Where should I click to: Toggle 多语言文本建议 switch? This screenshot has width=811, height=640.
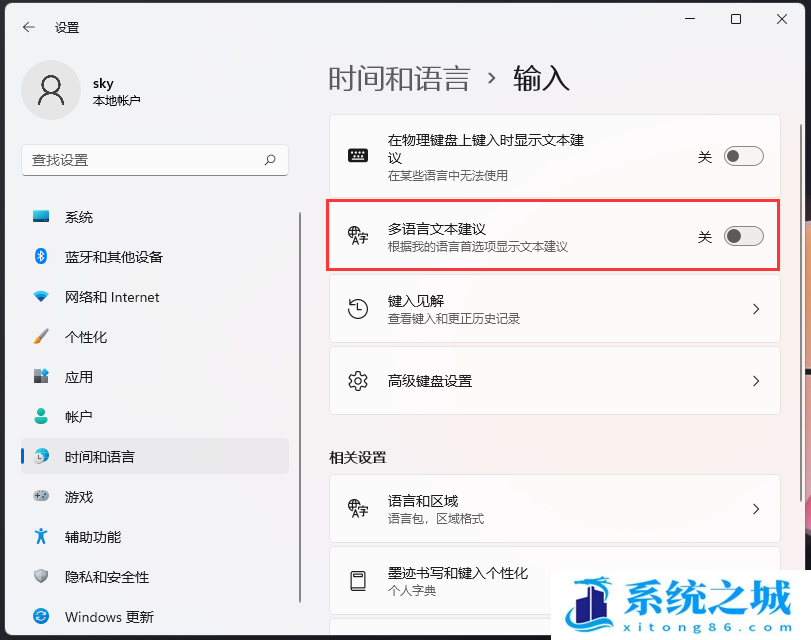(744, 236)
